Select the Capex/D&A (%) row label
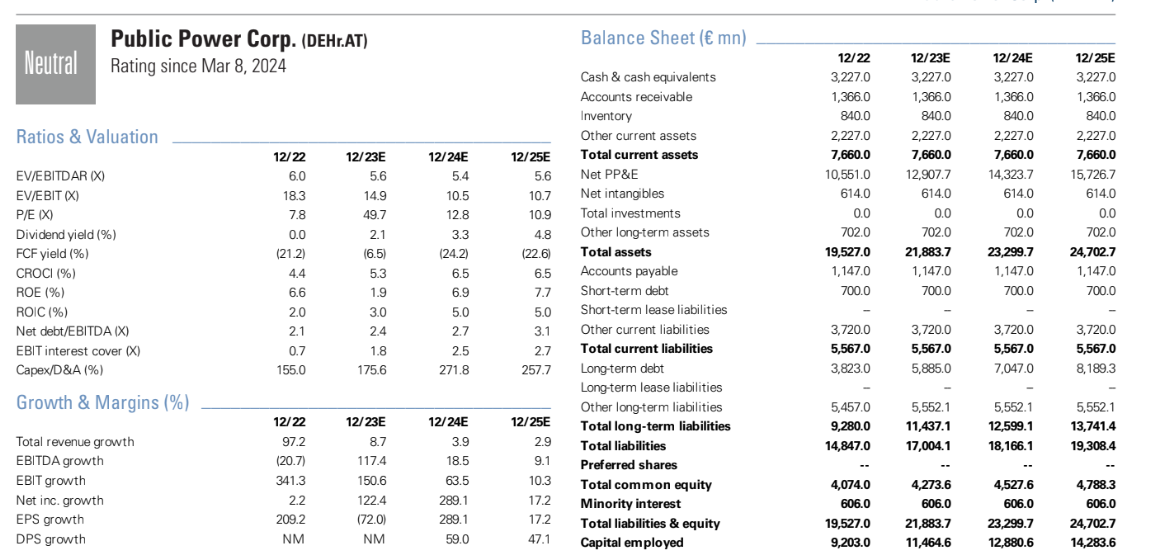This screenshot has height=556, width=1152. coord(61,370)
